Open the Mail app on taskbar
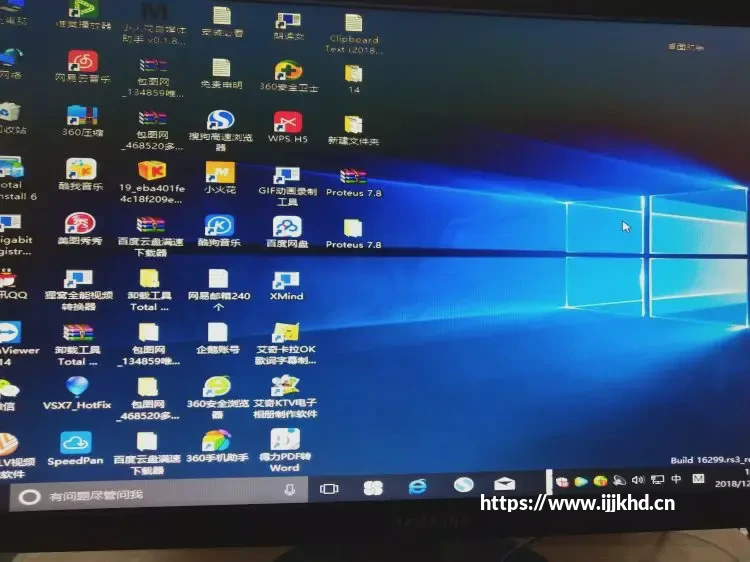Image resolution: width=750 pixels, height=562 pixels. pyautogui.click(x=505, y=484)
